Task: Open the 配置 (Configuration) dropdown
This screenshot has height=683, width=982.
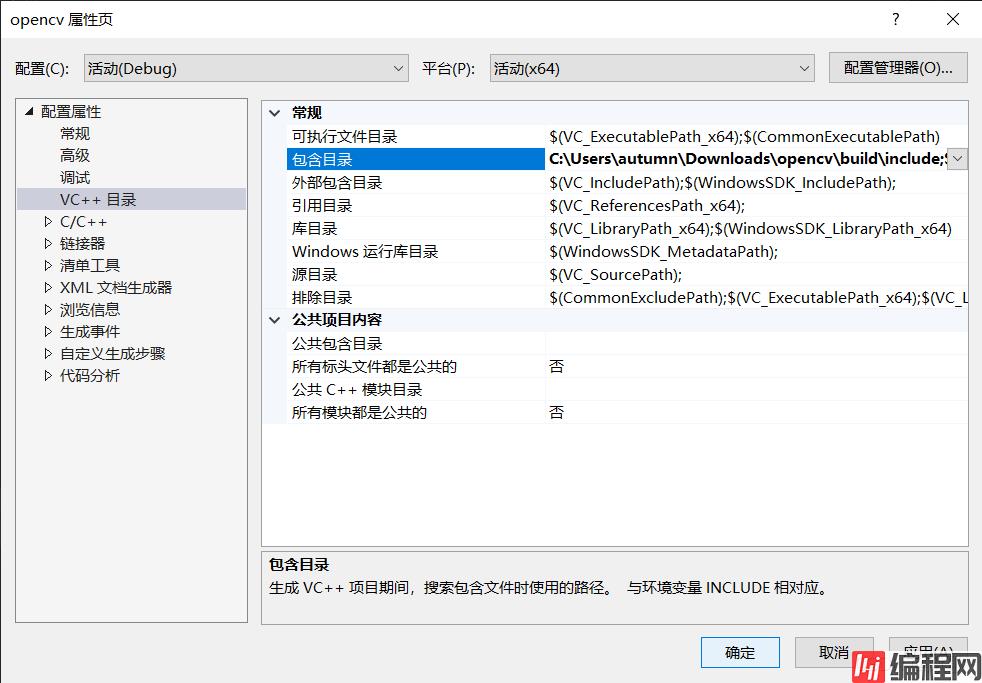Action: coord(245,68)
